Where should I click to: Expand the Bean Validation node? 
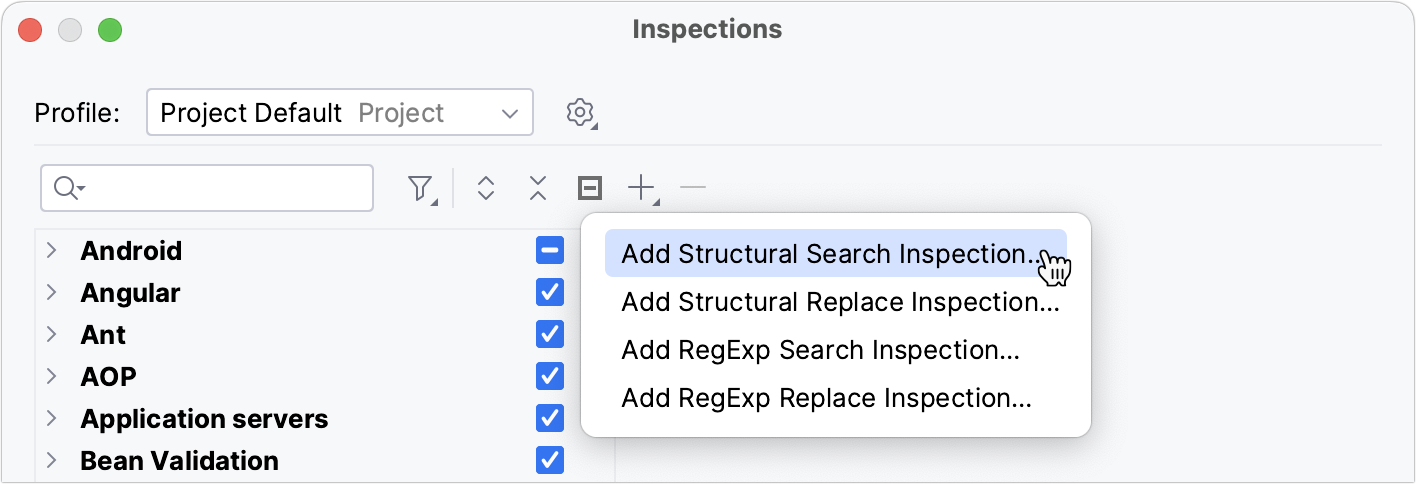(x=52, y=461)
